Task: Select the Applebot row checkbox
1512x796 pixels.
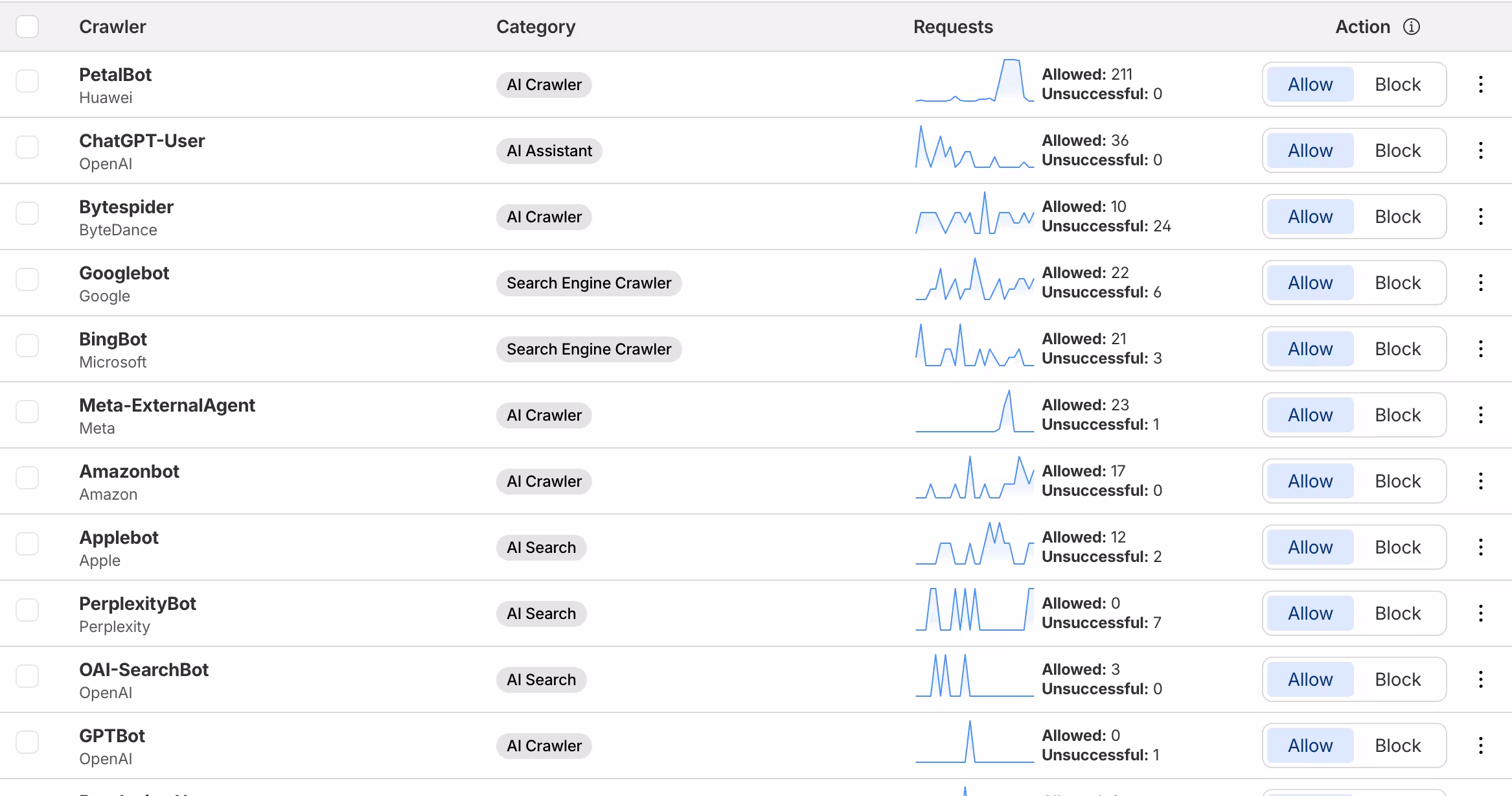Action: (x=27, y=544)
